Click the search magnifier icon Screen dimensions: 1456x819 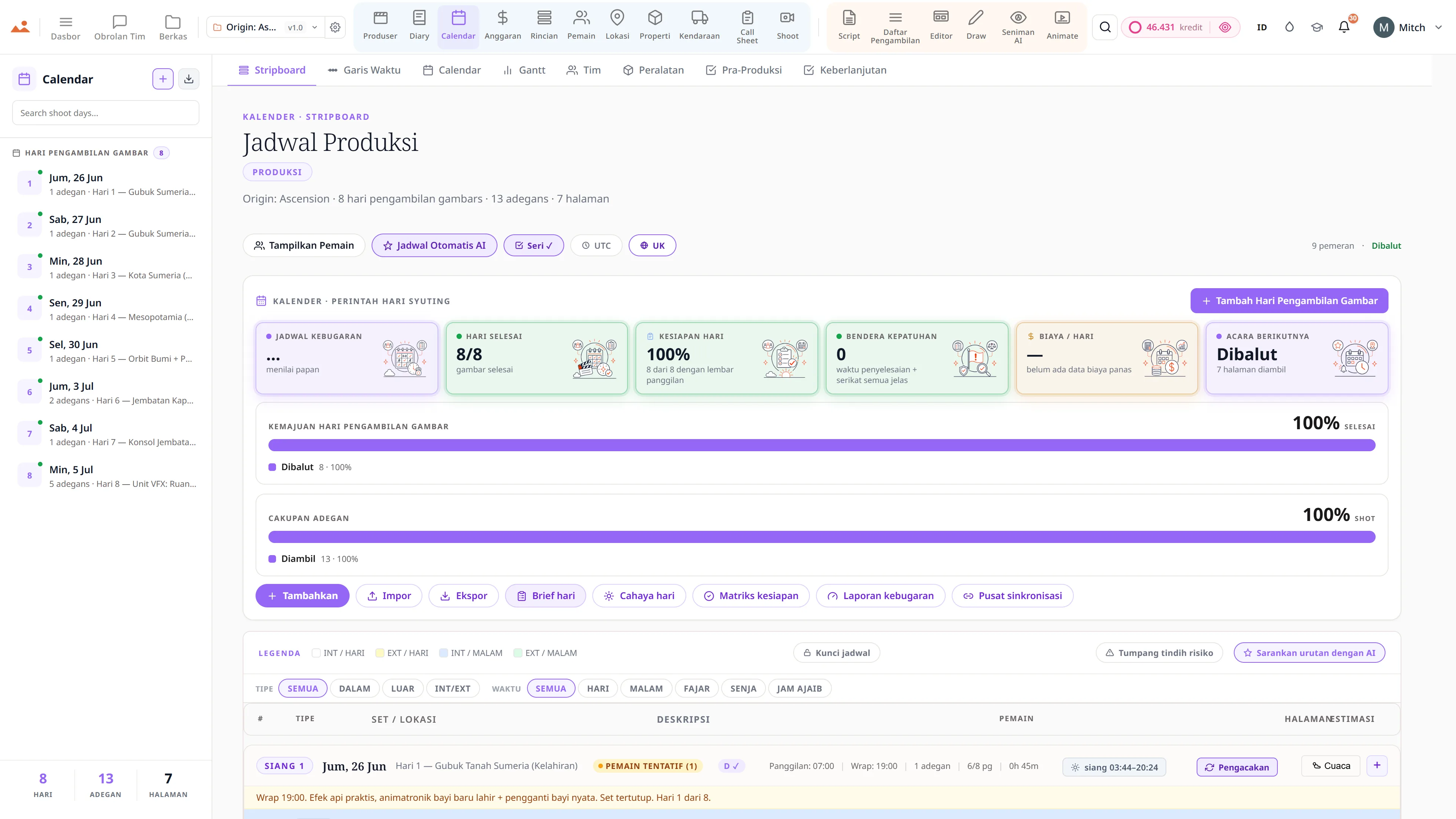pyautogui.click(x=1105, y=27)
